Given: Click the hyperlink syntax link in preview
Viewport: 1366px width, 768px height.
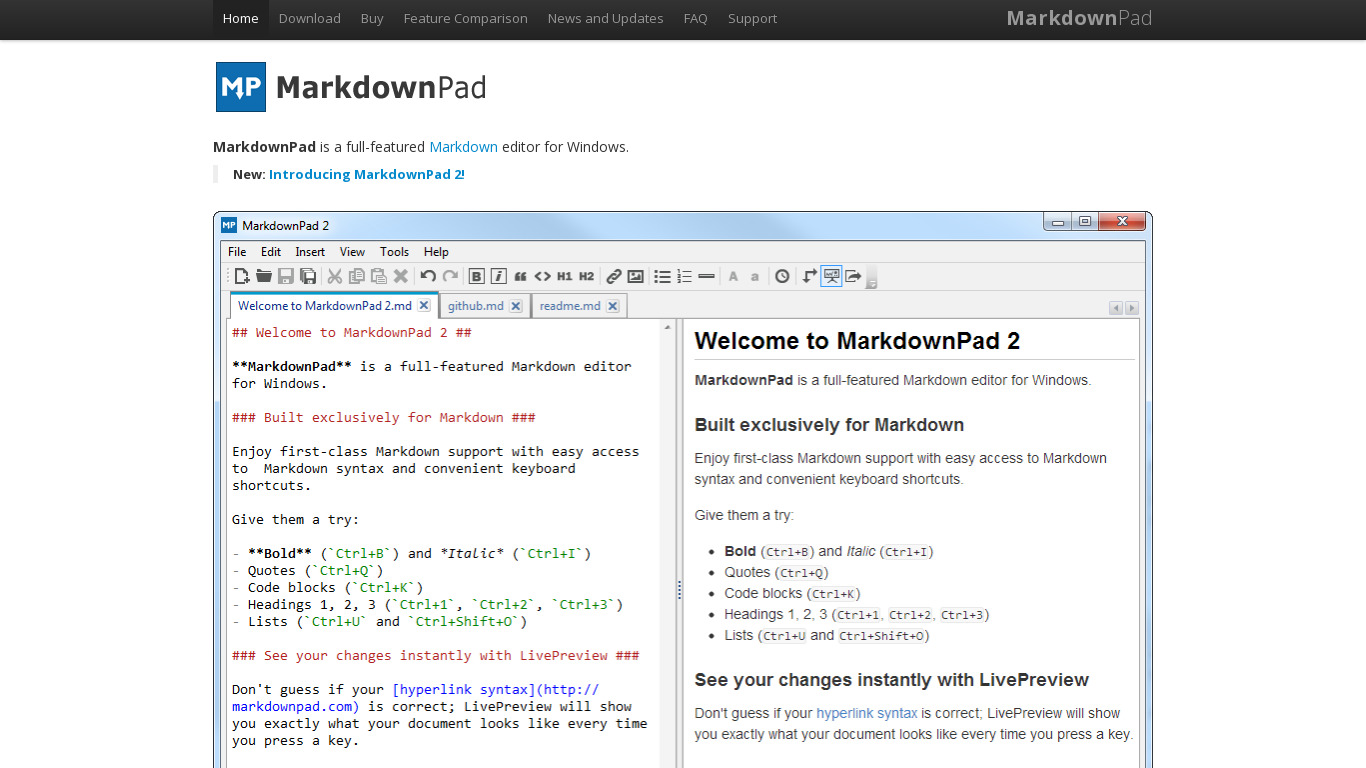Looking at the screenshot, I should [x=867, y=713].
